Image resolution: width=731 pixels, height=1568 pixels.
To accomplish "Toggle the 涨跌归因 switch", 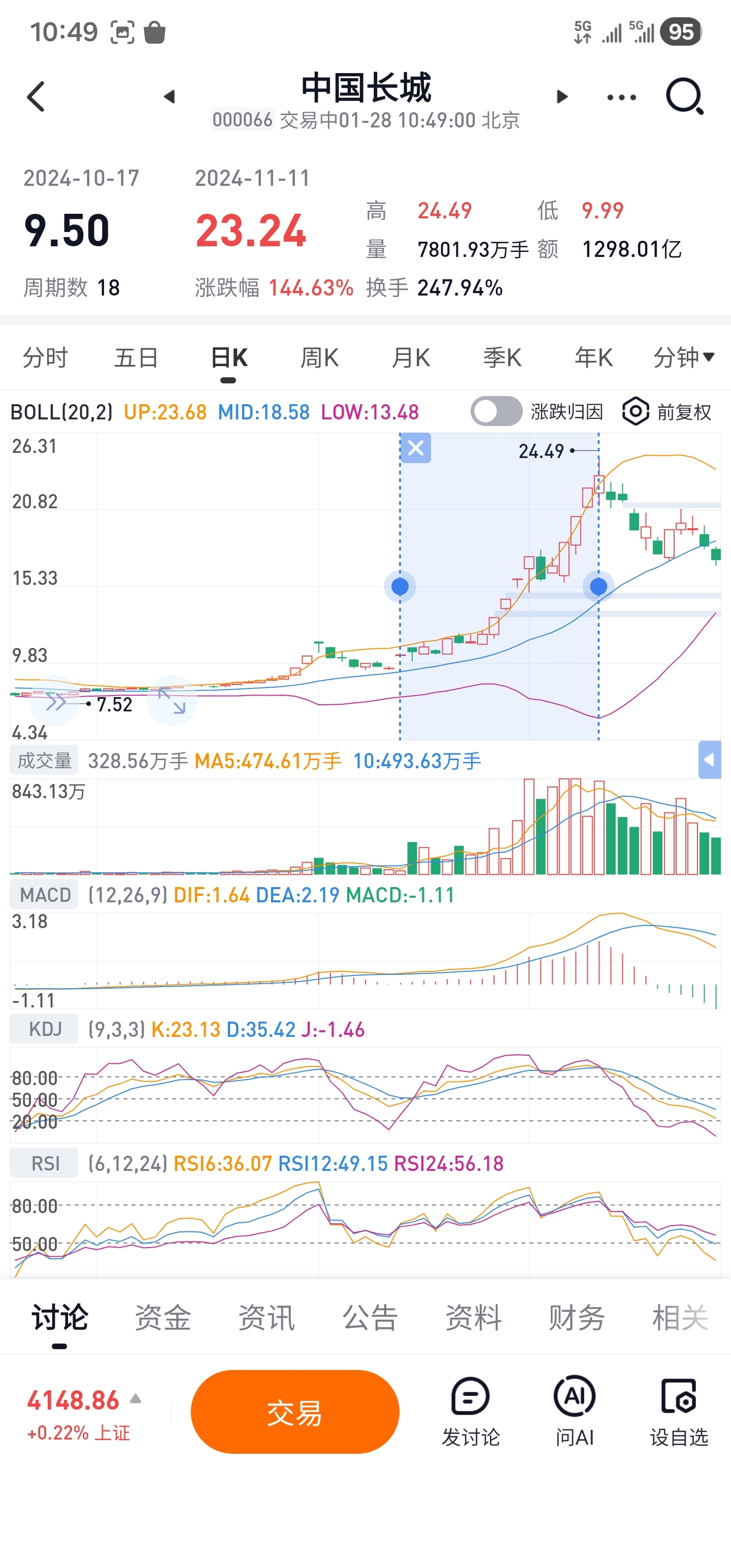I will tap(496, 411).
